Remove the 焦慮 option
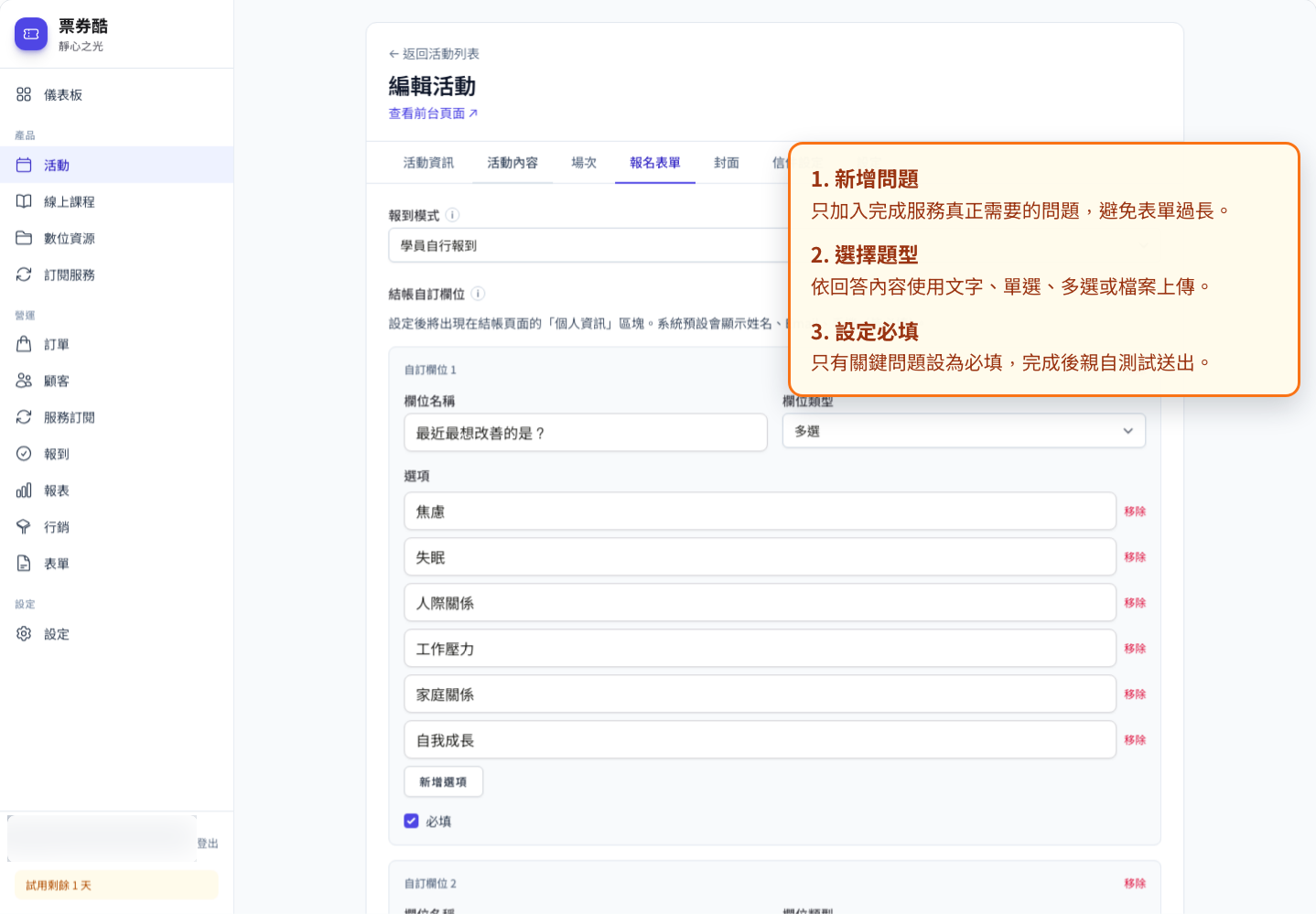Screen dimensions: 1316x914 1135,511
